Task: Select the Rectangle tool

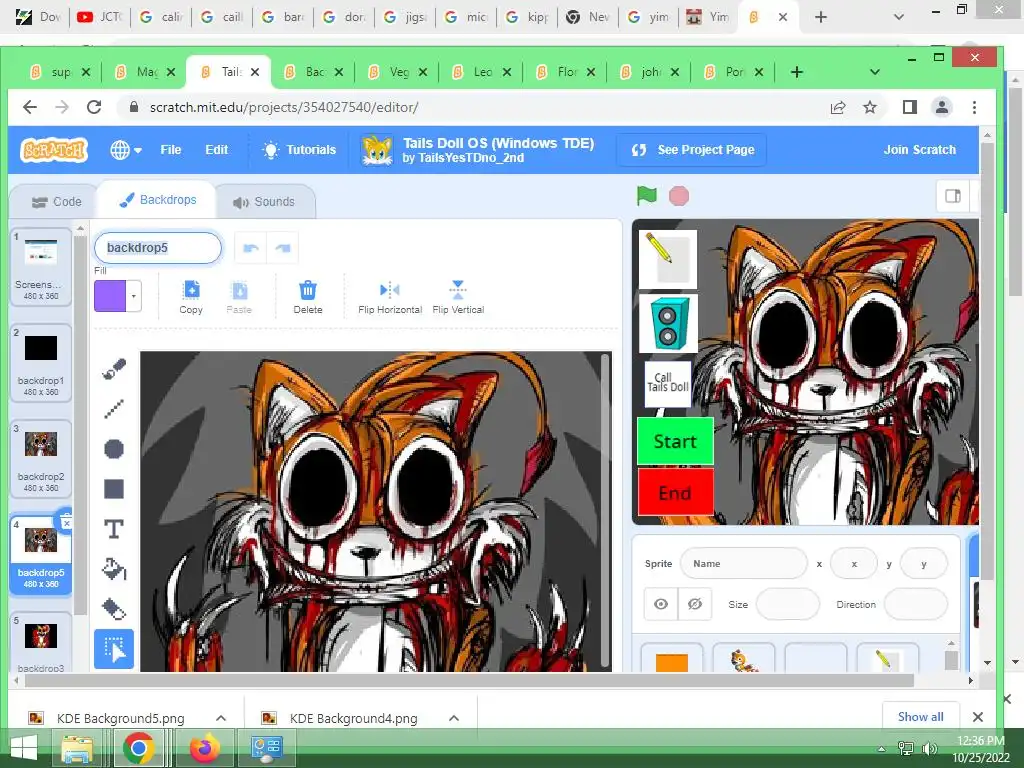Action: 114,488
